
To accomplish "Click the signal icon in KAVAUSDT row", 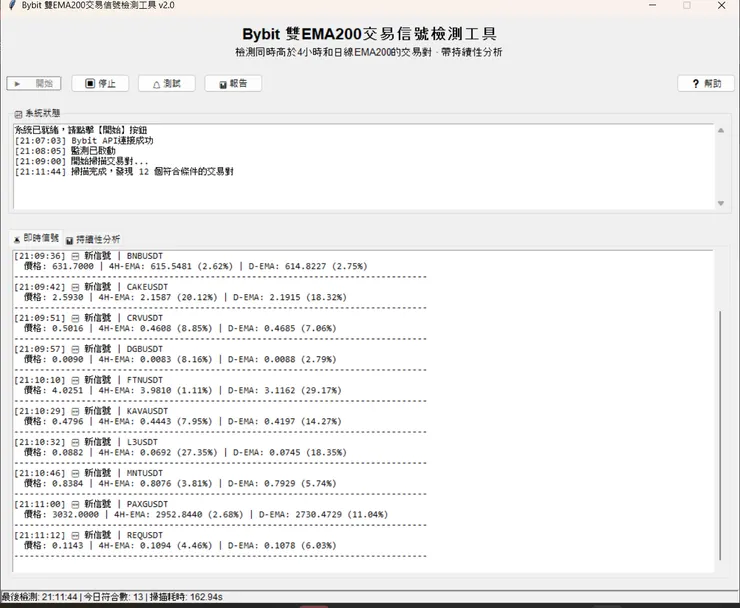I will coord(76,411).
